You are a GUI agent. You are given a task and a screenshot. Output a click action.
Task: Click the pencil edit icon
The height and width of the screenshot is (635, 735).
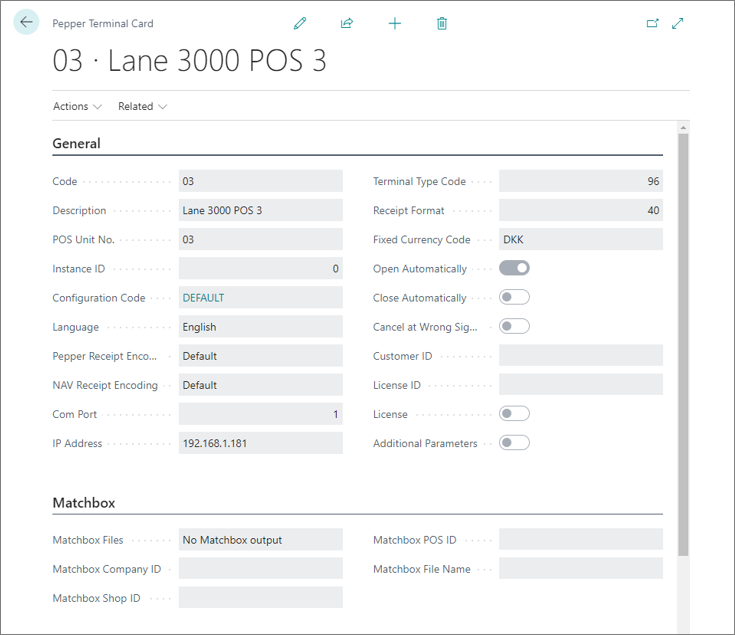coord(300,23)
